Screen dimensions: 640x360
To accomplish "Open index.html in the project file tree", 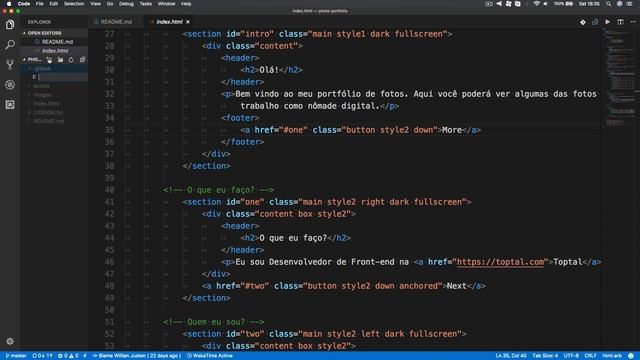I will (x=46, y=104).
